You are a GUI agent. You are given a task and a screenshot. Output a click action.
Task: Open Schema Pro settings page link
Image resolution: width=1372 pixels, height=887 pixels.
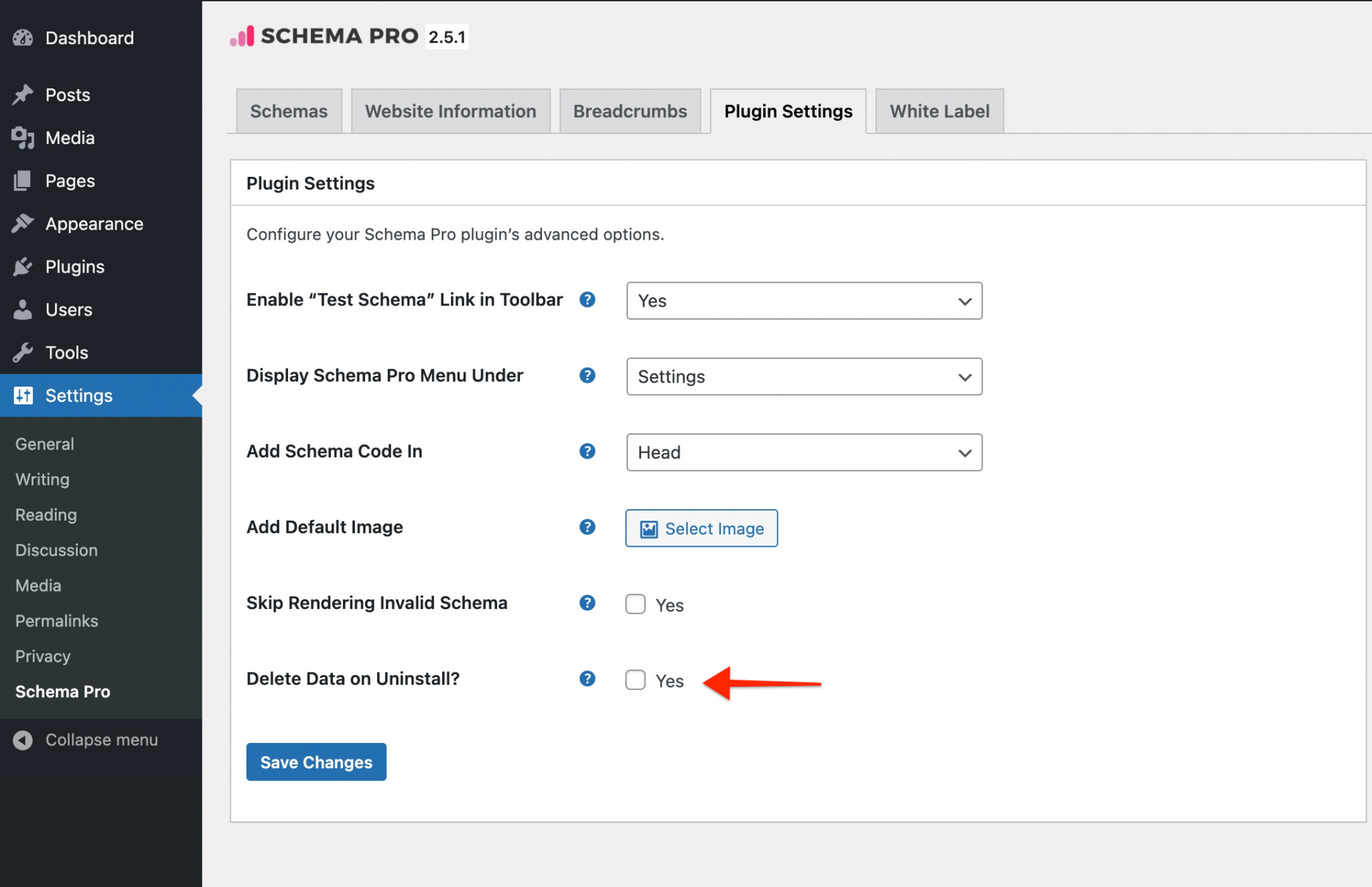[x=62, y=691]
